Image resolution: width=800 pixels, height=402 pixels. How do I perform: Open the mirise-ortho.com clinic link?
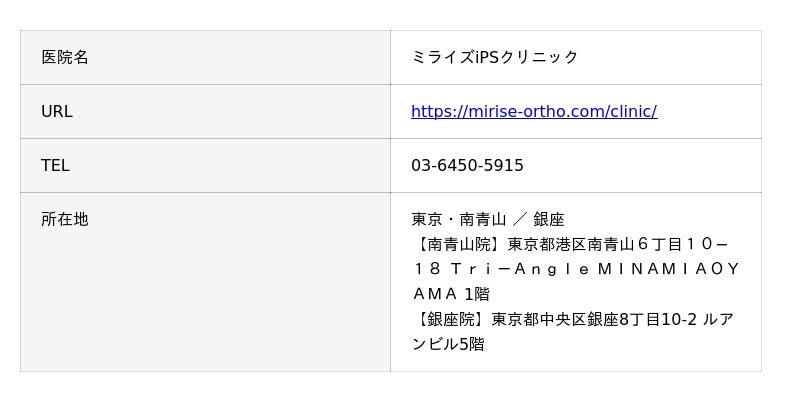[x=533, y=112]
